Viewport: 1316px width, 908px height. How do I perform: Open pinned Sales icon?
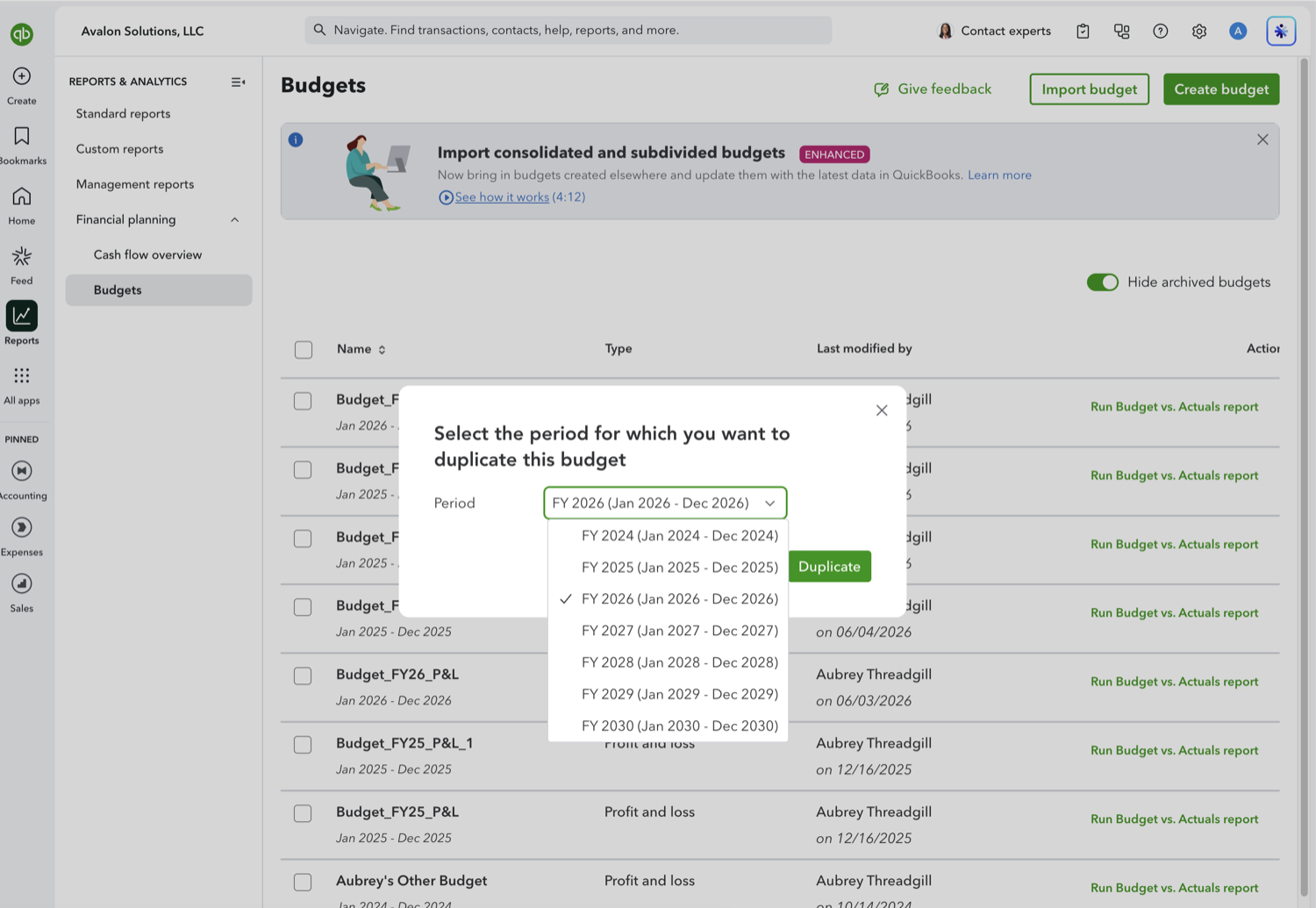[22, 583]
